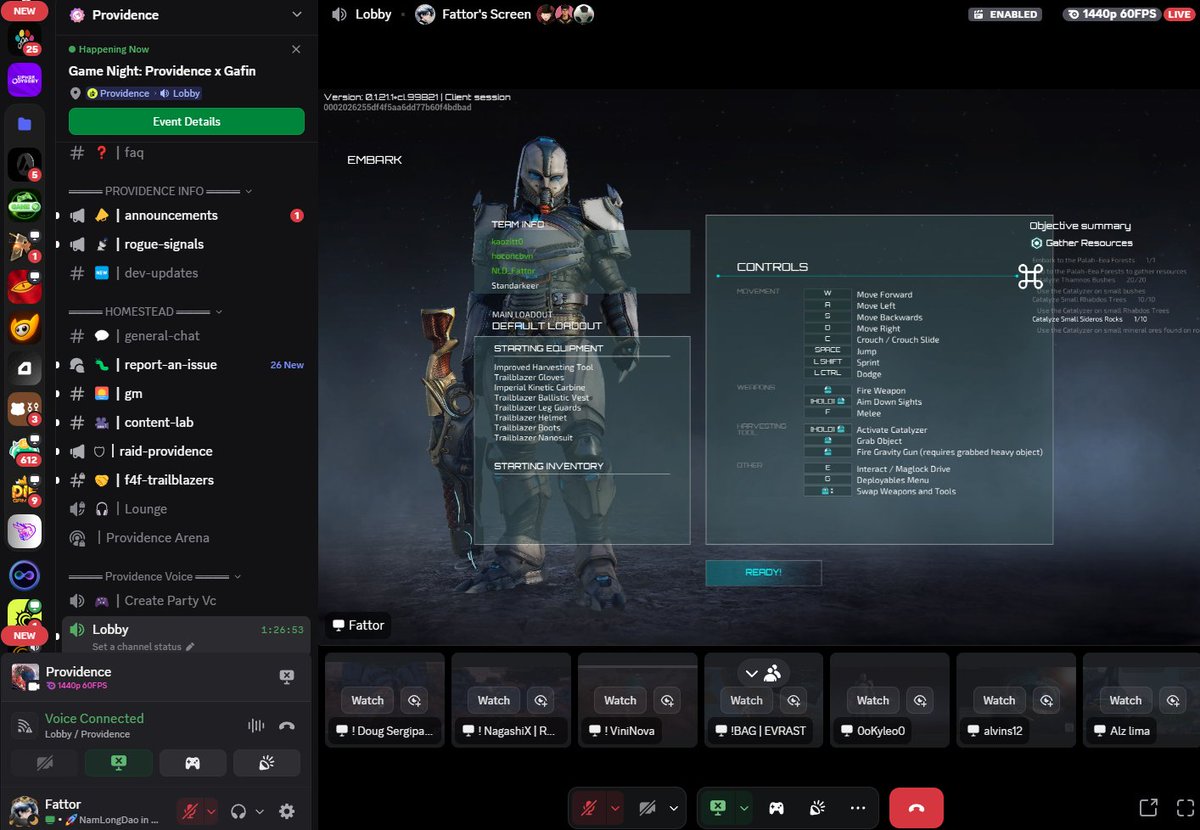
Task: Open user settings gear
Action: pos(287,811)
